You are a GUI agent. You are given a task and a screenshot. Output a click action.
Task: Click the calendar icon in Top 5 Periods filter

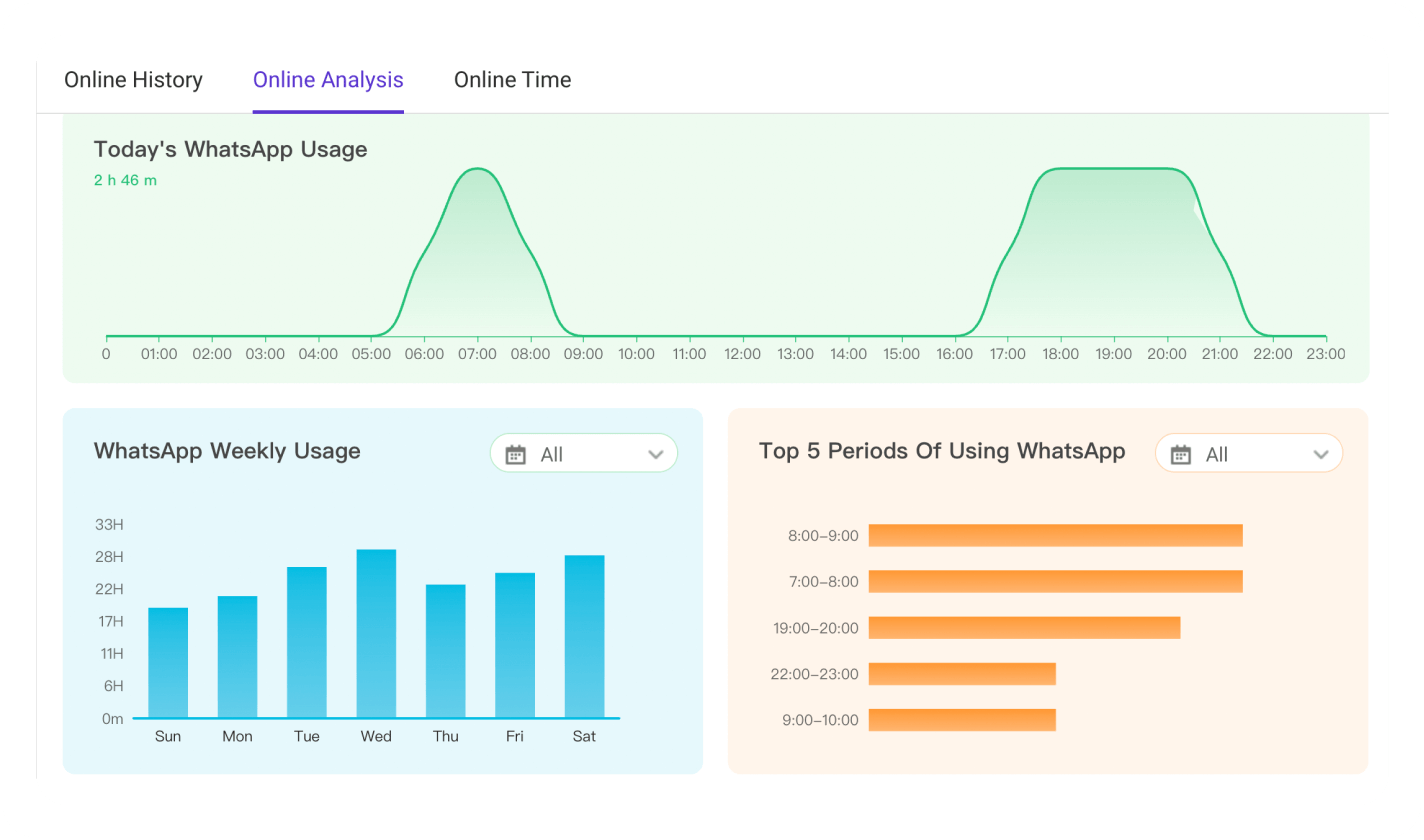click(1181, 455)
